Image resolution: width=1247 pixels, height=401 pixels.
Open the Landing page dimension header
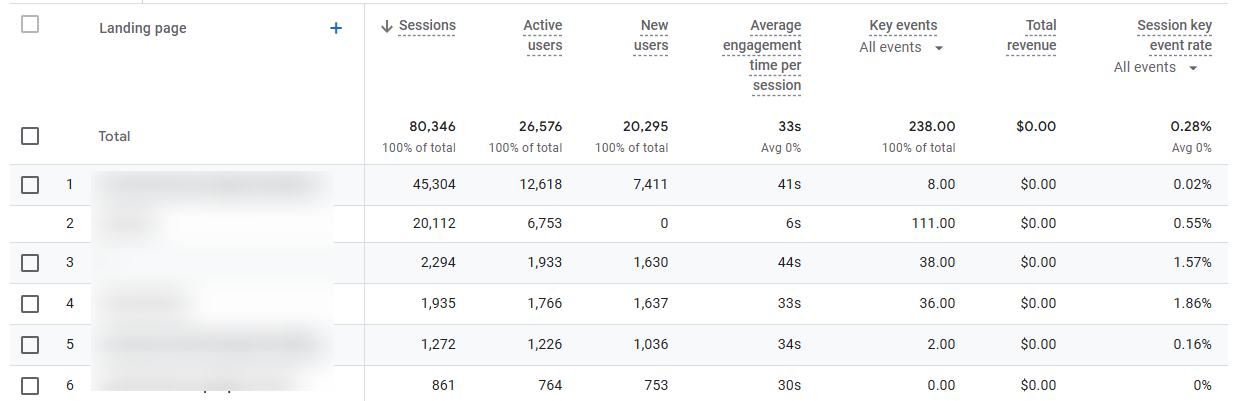coord(142,29)
